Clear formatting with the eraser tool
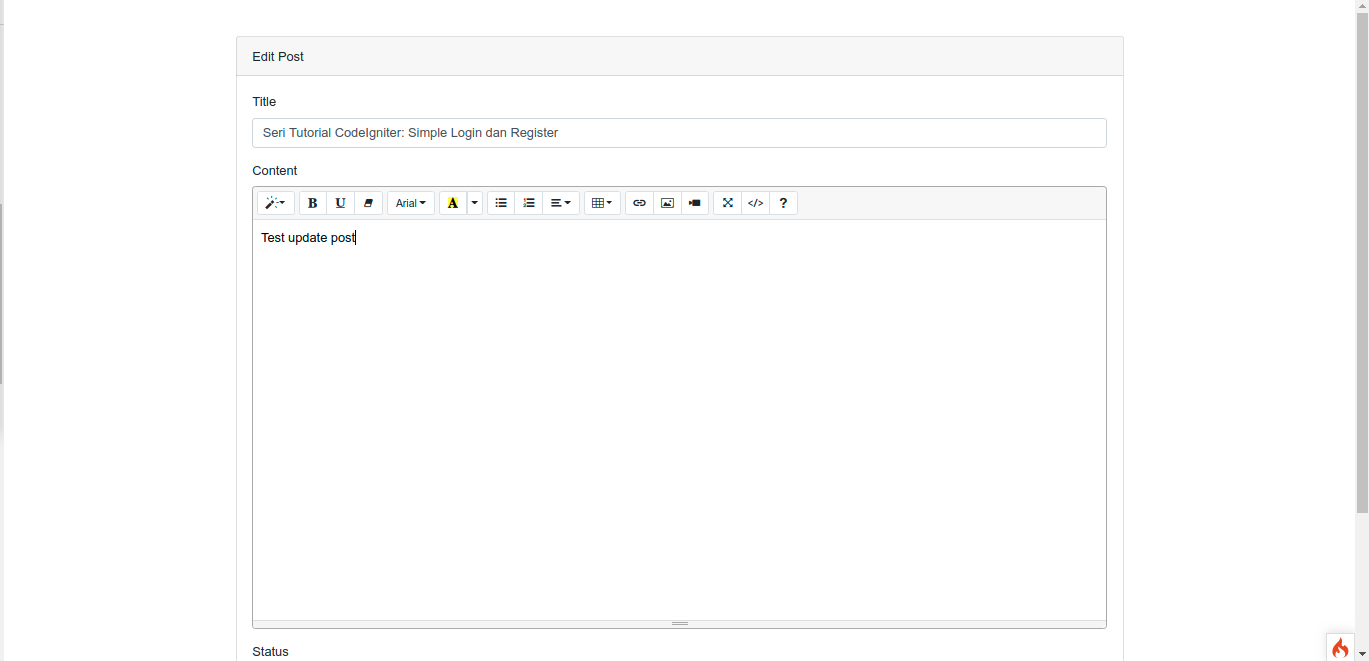Screen dimensions: 1369x661 tap(368, 203)
